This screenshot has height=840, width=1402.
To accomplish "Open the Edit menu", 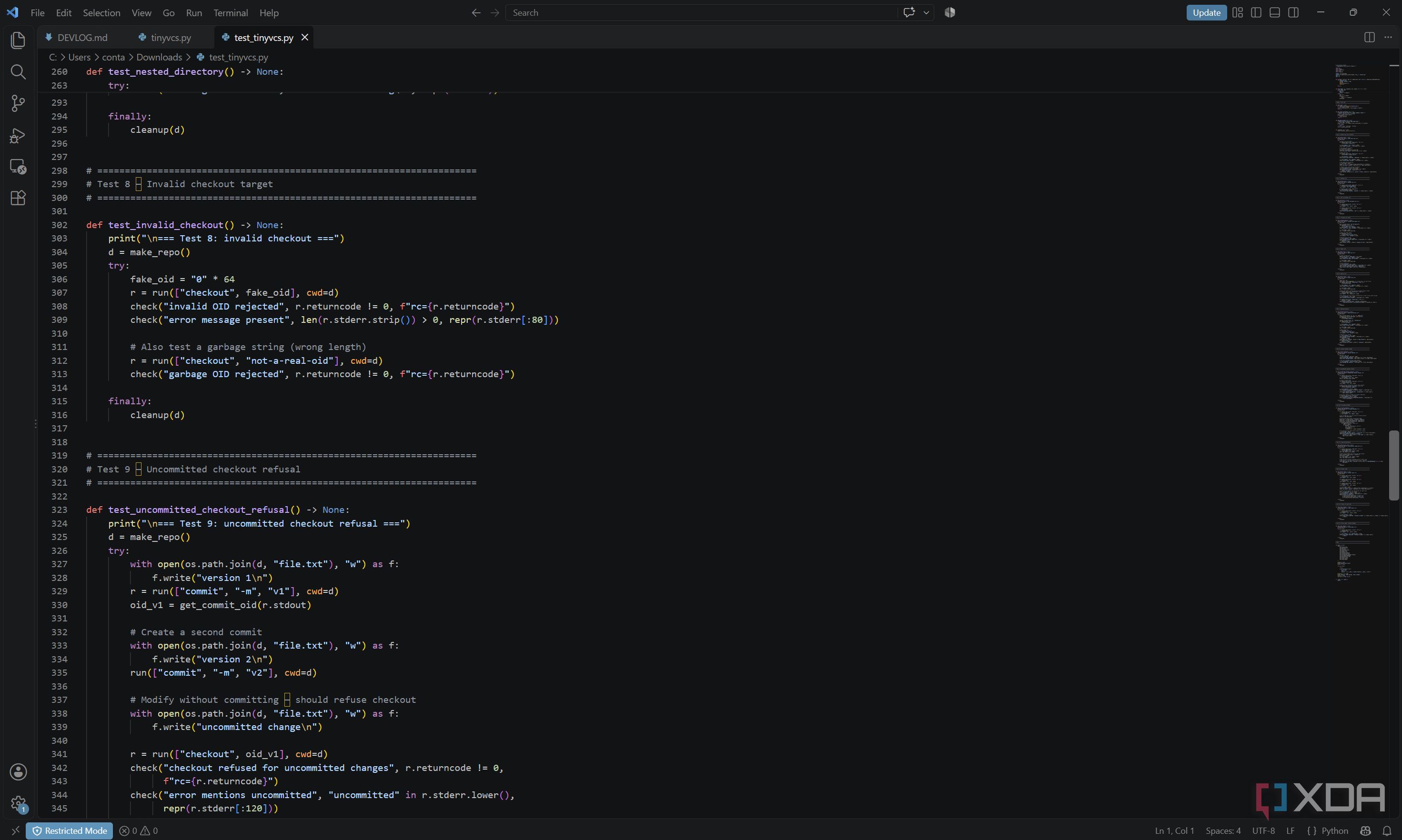I will pyautogui.click(x=63, y=12).
